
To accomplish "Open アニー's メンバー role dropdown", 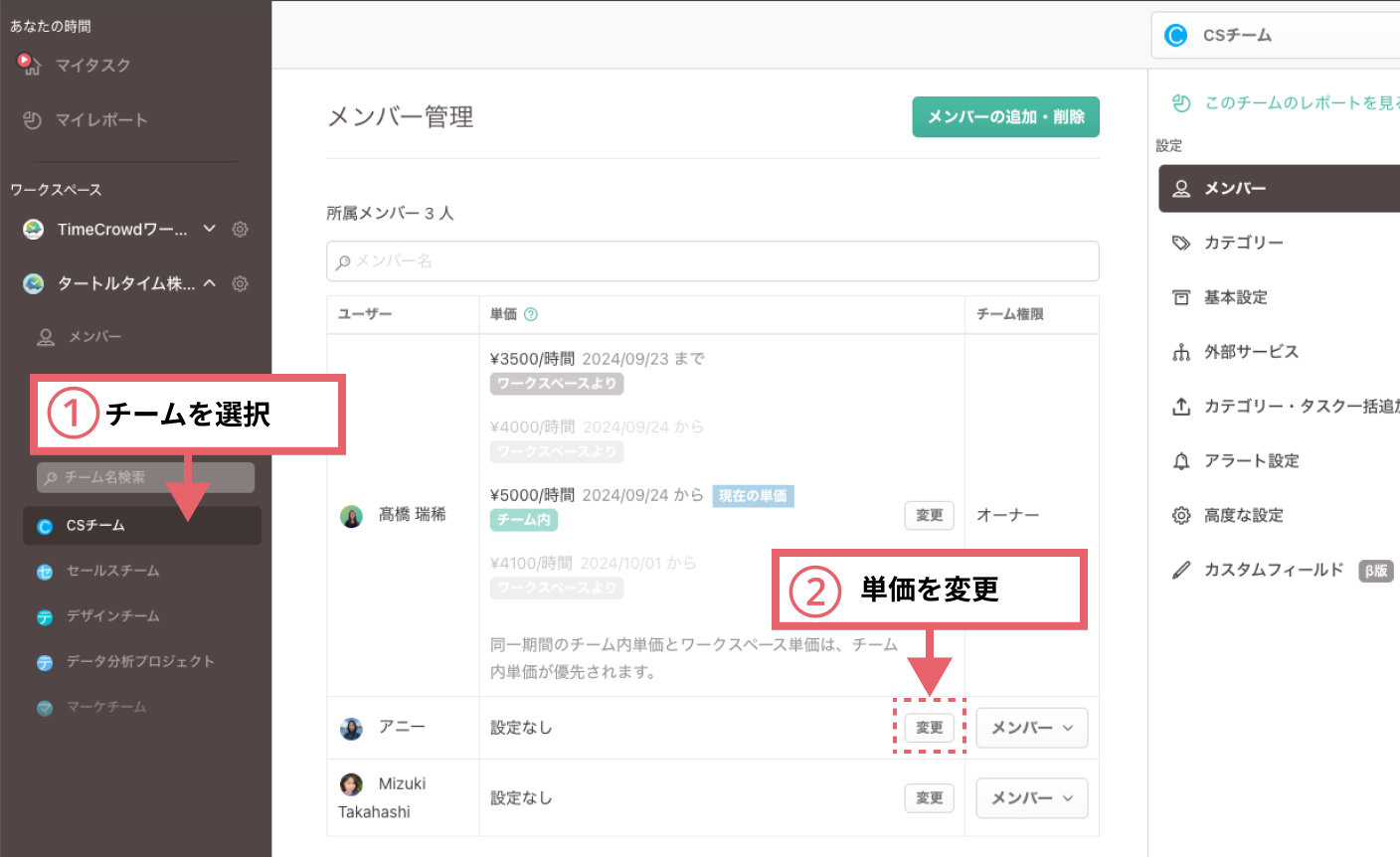I will coord(1031,728).
